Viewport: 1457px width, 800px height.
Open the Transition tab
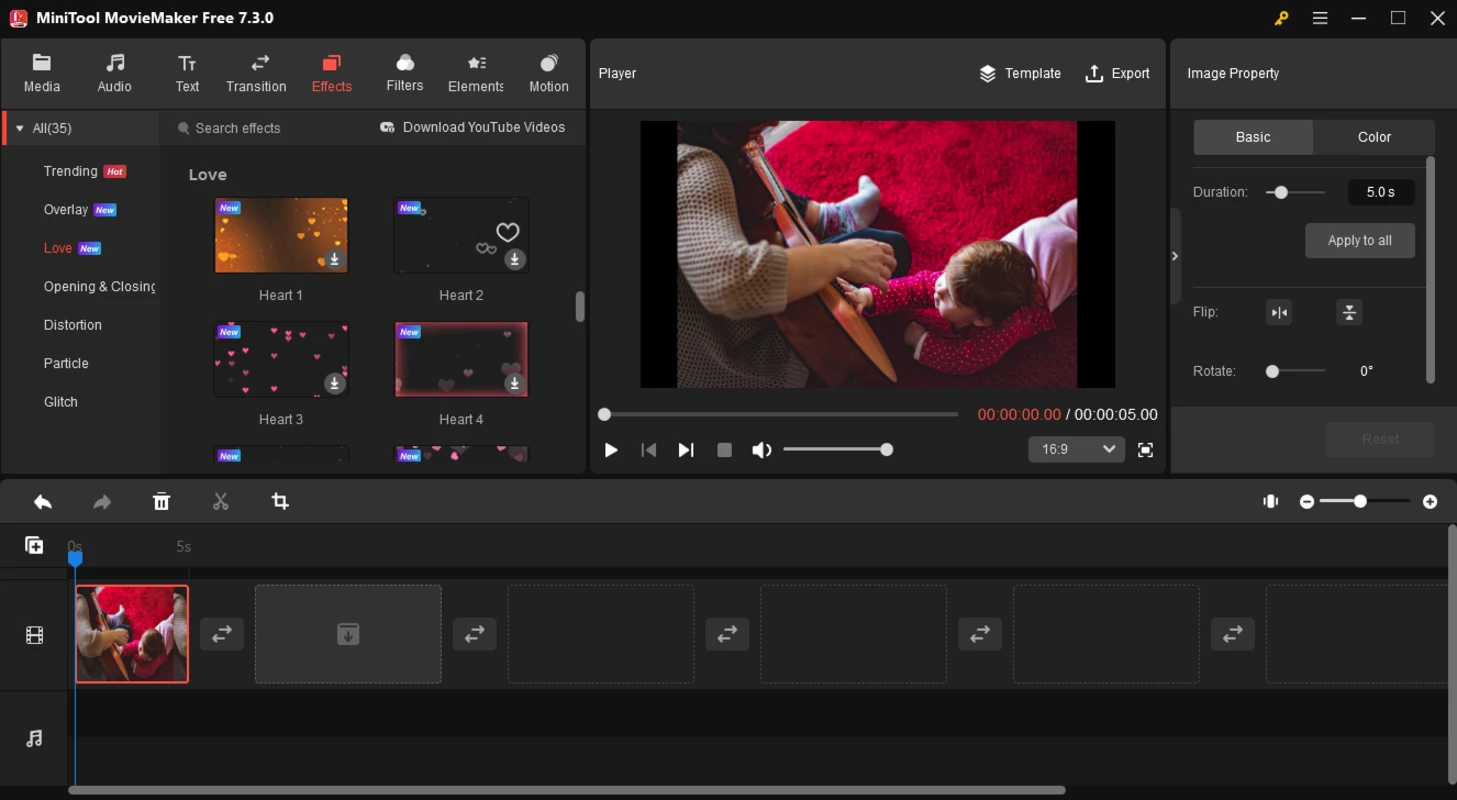click(x=256, y=74)
